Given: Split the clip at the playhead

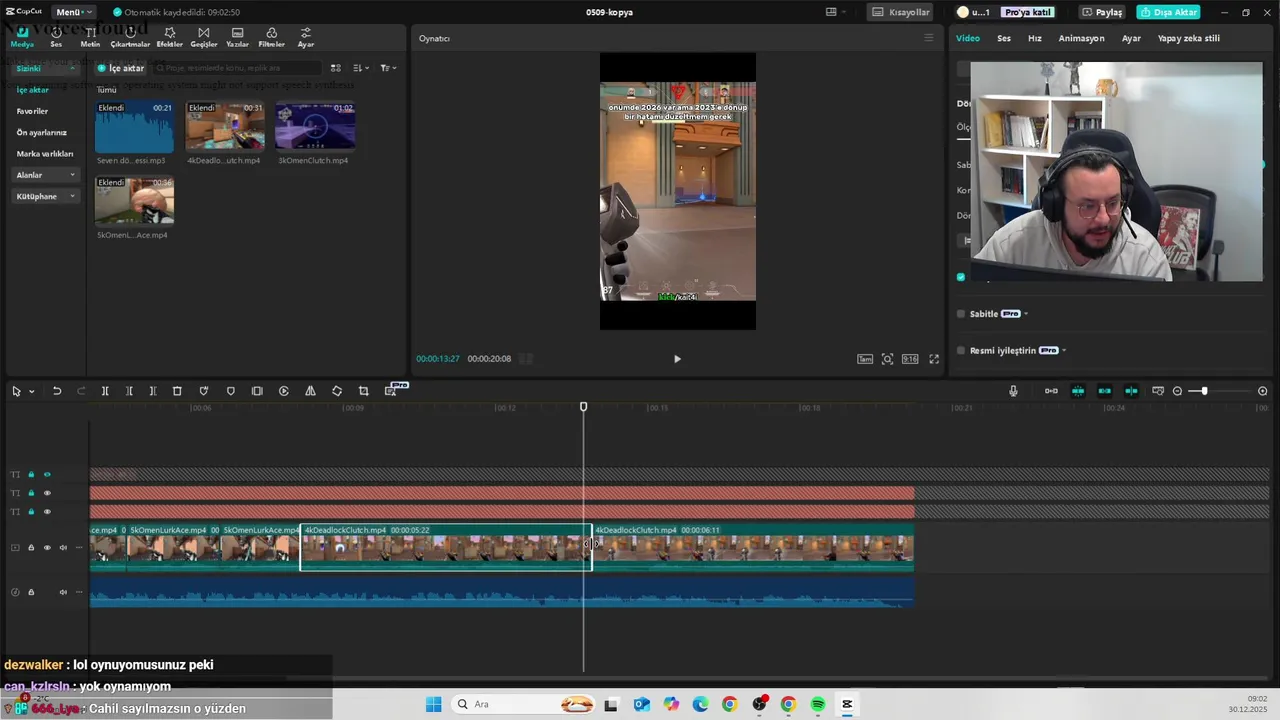Looking at the screenshot, I should pos(105,391).
